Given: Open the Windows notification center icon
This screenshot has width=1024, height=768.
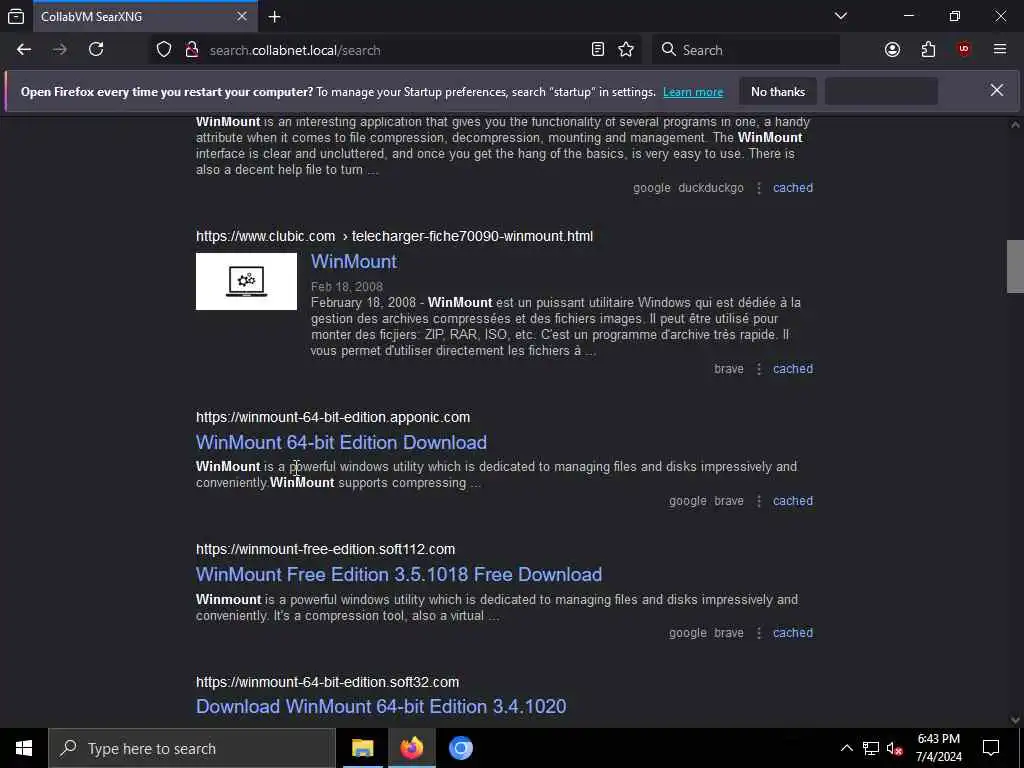Looking at the screenshot, I should point(991,748).
